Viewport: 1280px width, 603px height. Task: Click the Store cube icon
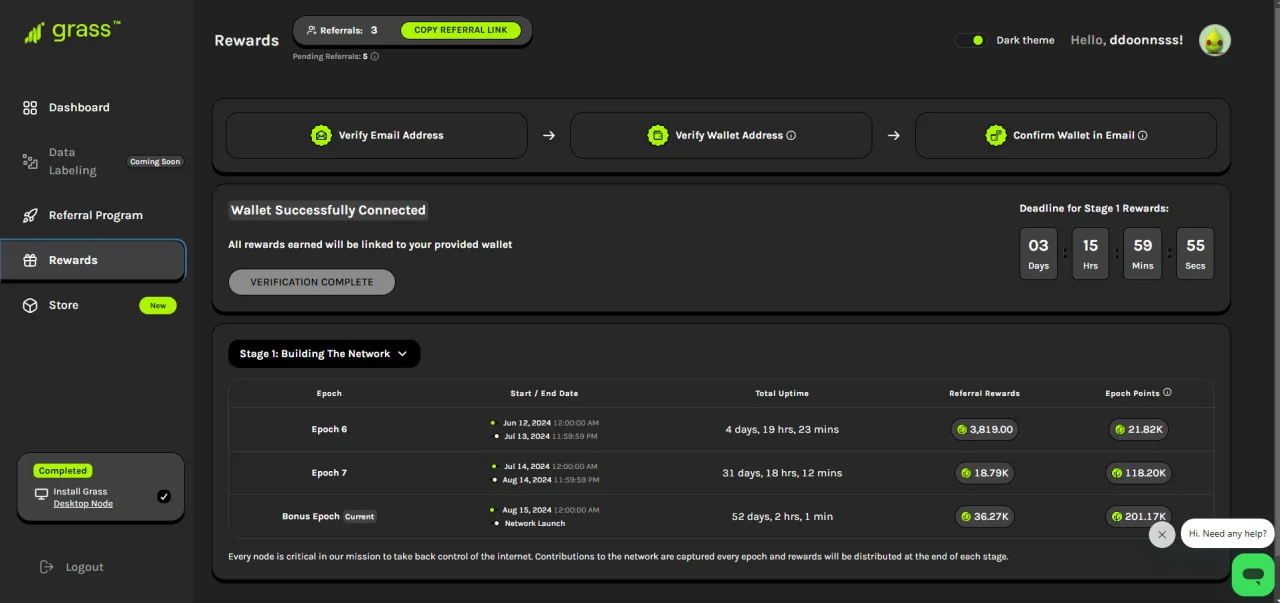30,305
